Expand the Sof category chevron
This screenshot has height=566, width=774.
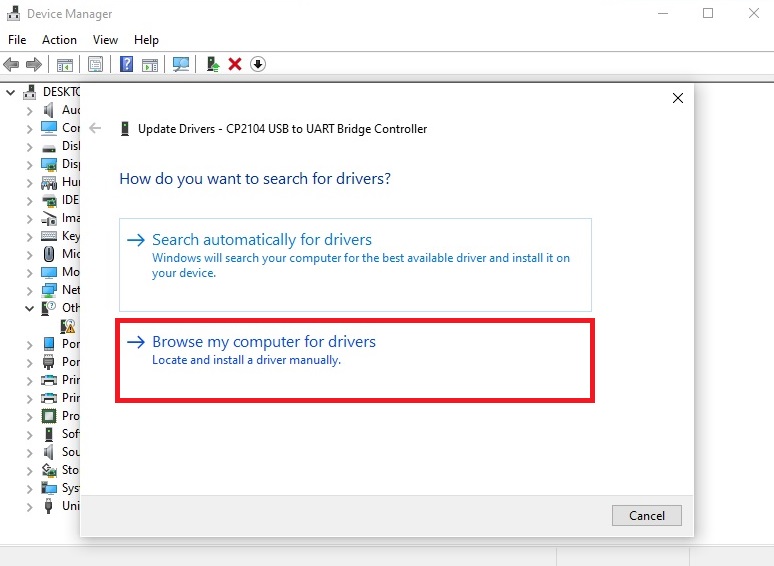tap(30, 435)
